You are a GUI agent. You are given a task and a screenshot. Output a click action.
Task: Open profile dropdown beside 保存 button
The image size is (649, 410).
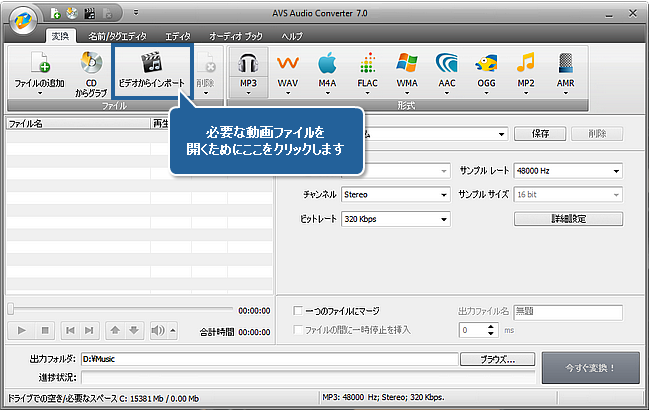click(501, 134)
